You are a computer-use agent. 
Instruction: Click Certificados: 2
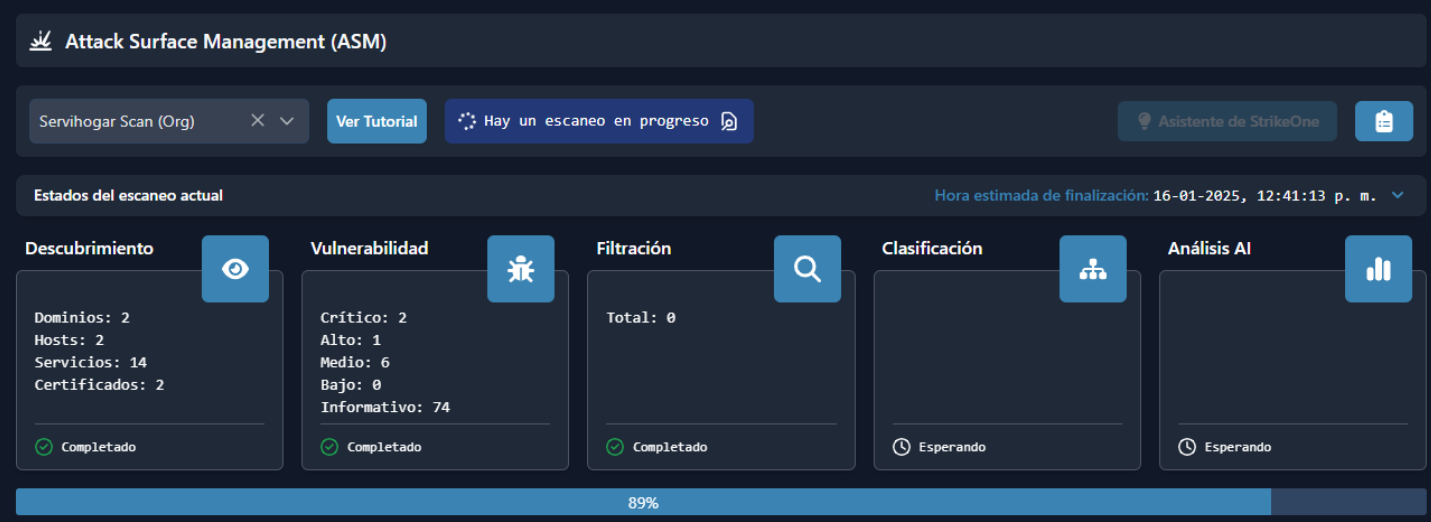coord(99,384)
